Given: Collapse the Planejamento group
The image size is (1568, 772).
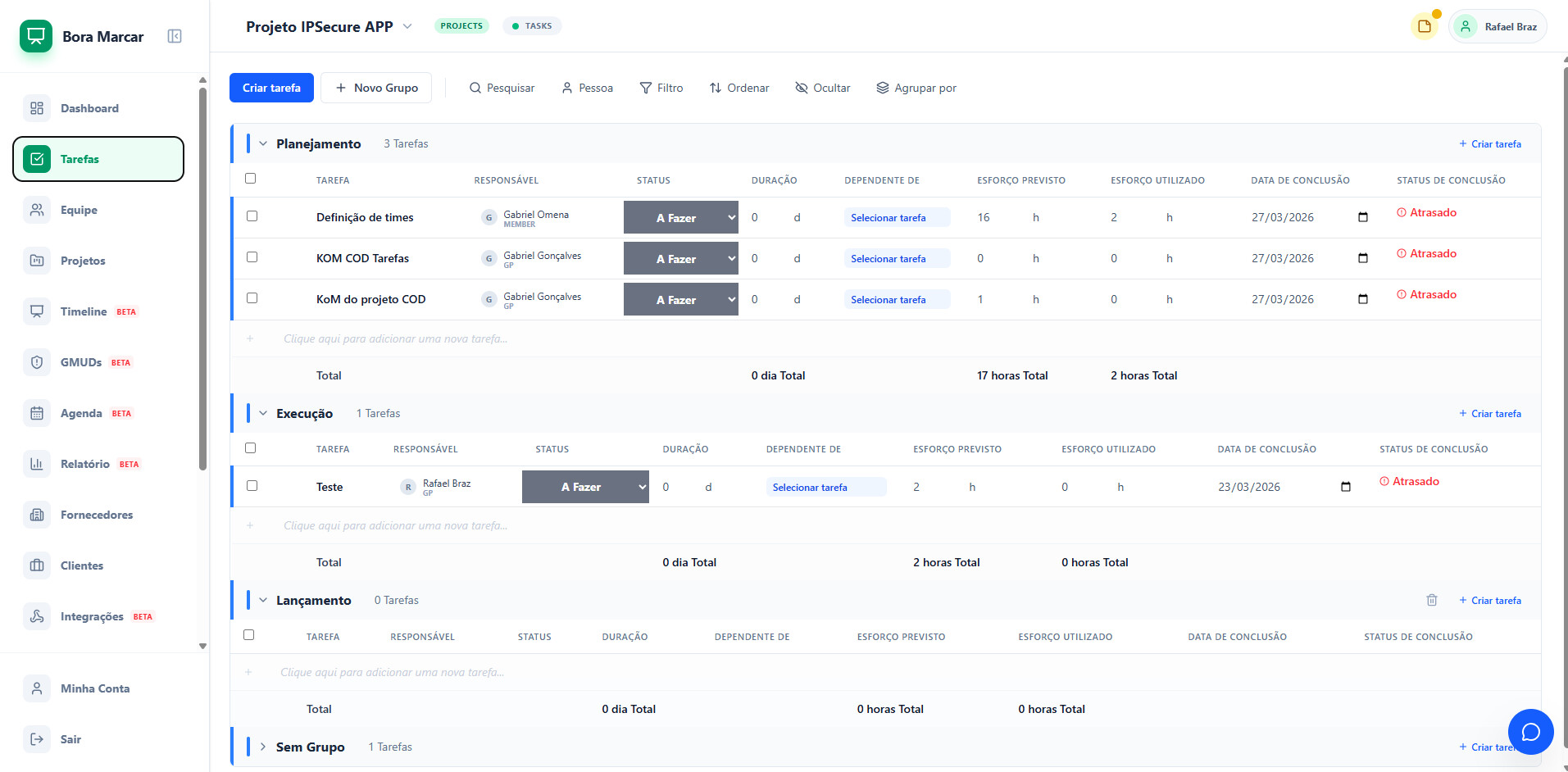Looking at the screenshot, I should pyautogui.click(x=263, y=143).
